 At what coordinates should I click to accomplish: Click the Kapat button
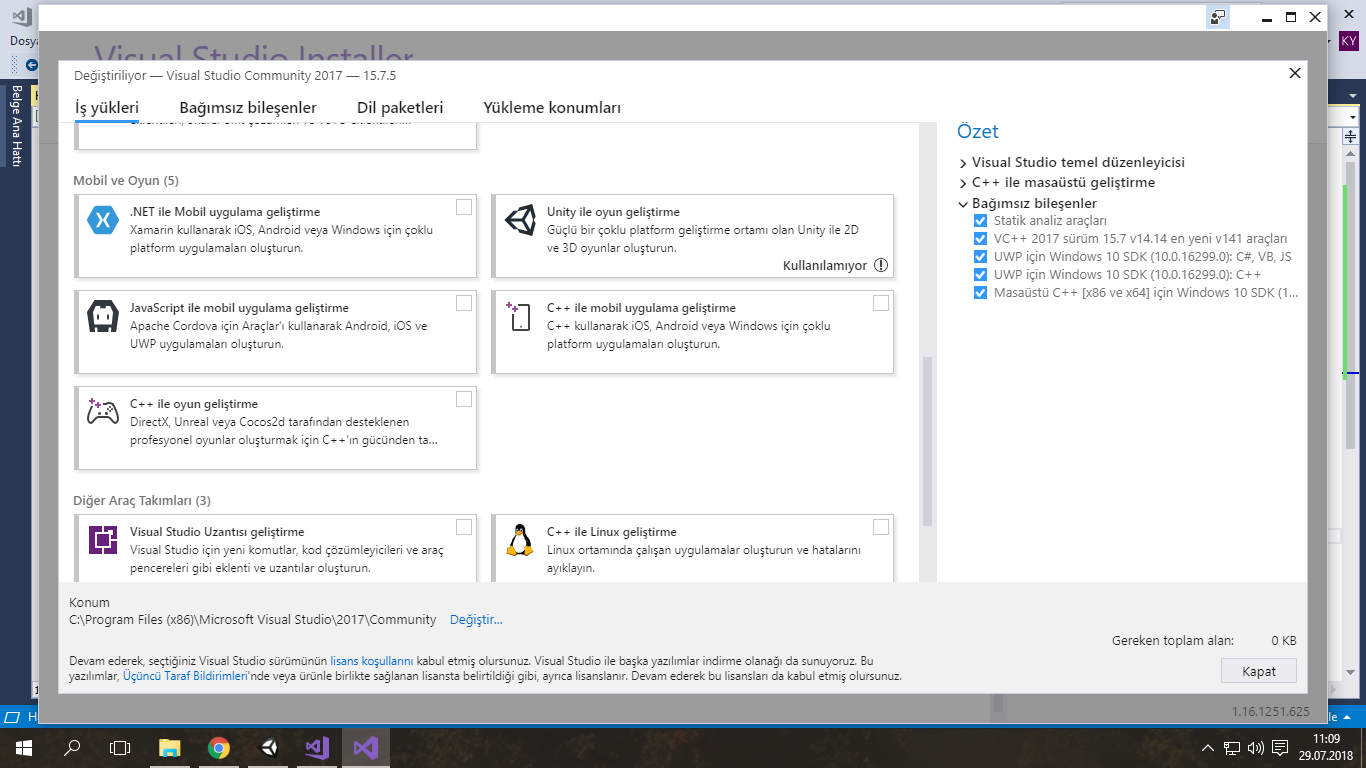(1259, 671)
